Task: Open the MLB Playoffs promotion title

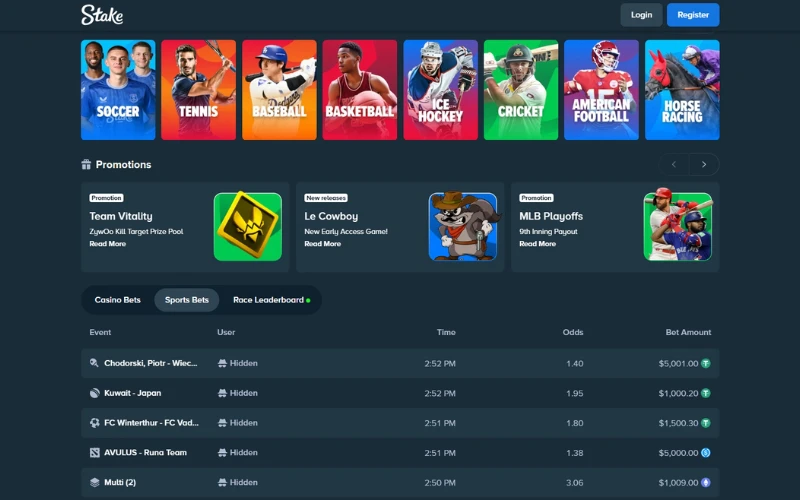Action: pyautogui.click(x=551, y=216)
